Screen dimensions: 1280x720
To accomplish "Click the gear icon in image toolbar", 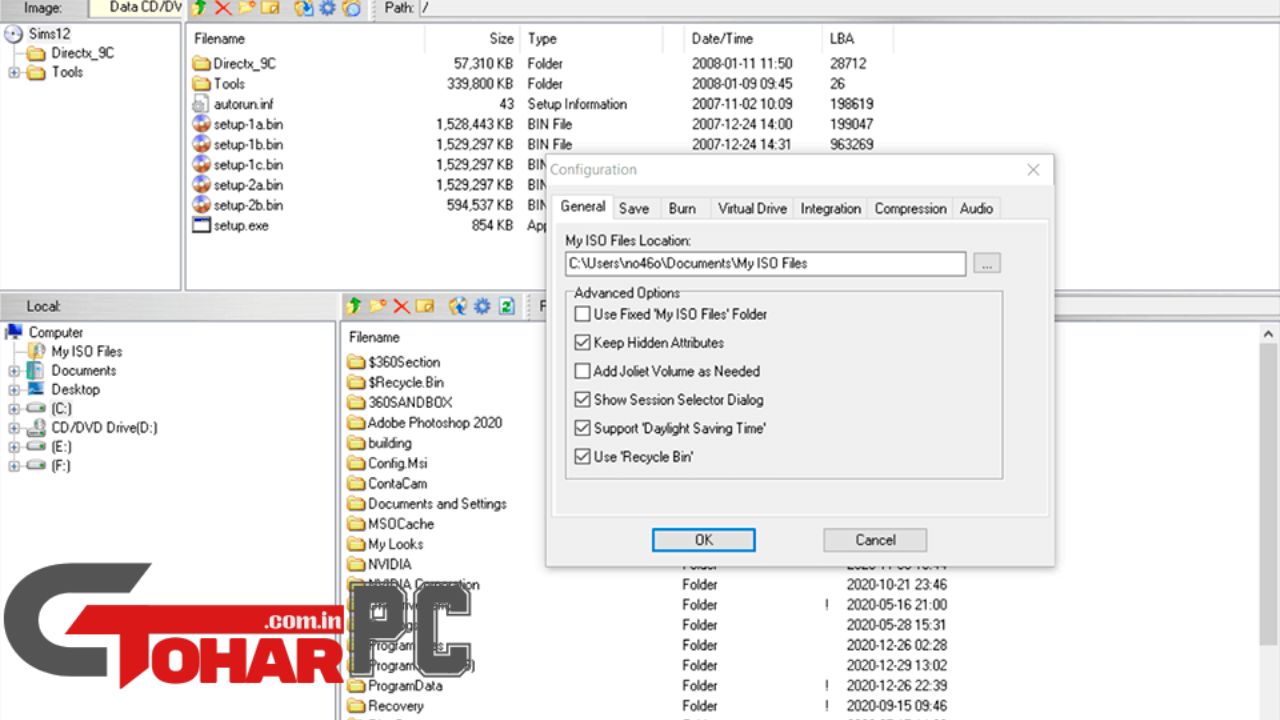I will [327, 8].
